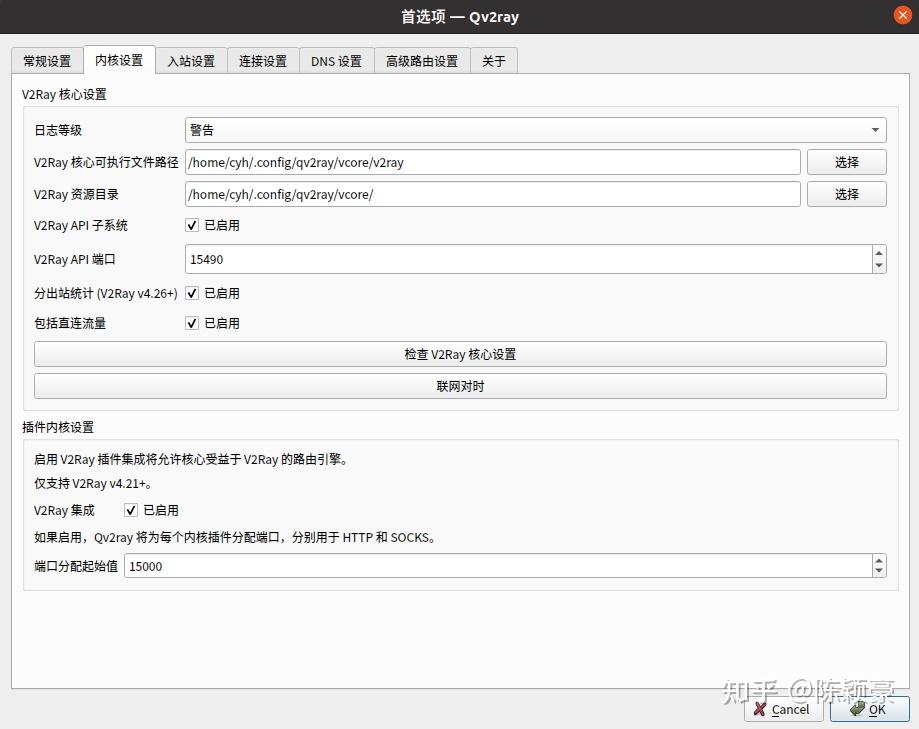Click the V2Ray API 端口 field 15490
This screenshot has height=729, width=919.
tap(528, 259)
